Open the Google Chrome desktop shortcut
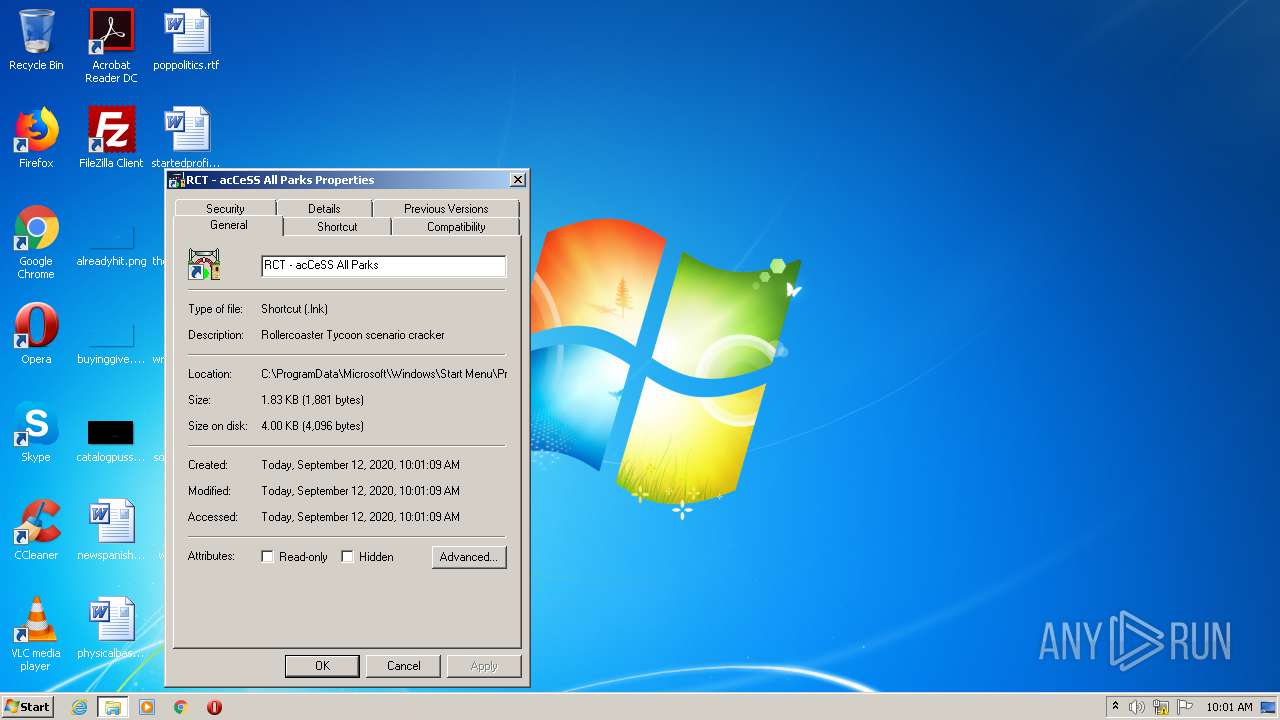Viewport: 1280px width, 720px height. click(36, 242)
